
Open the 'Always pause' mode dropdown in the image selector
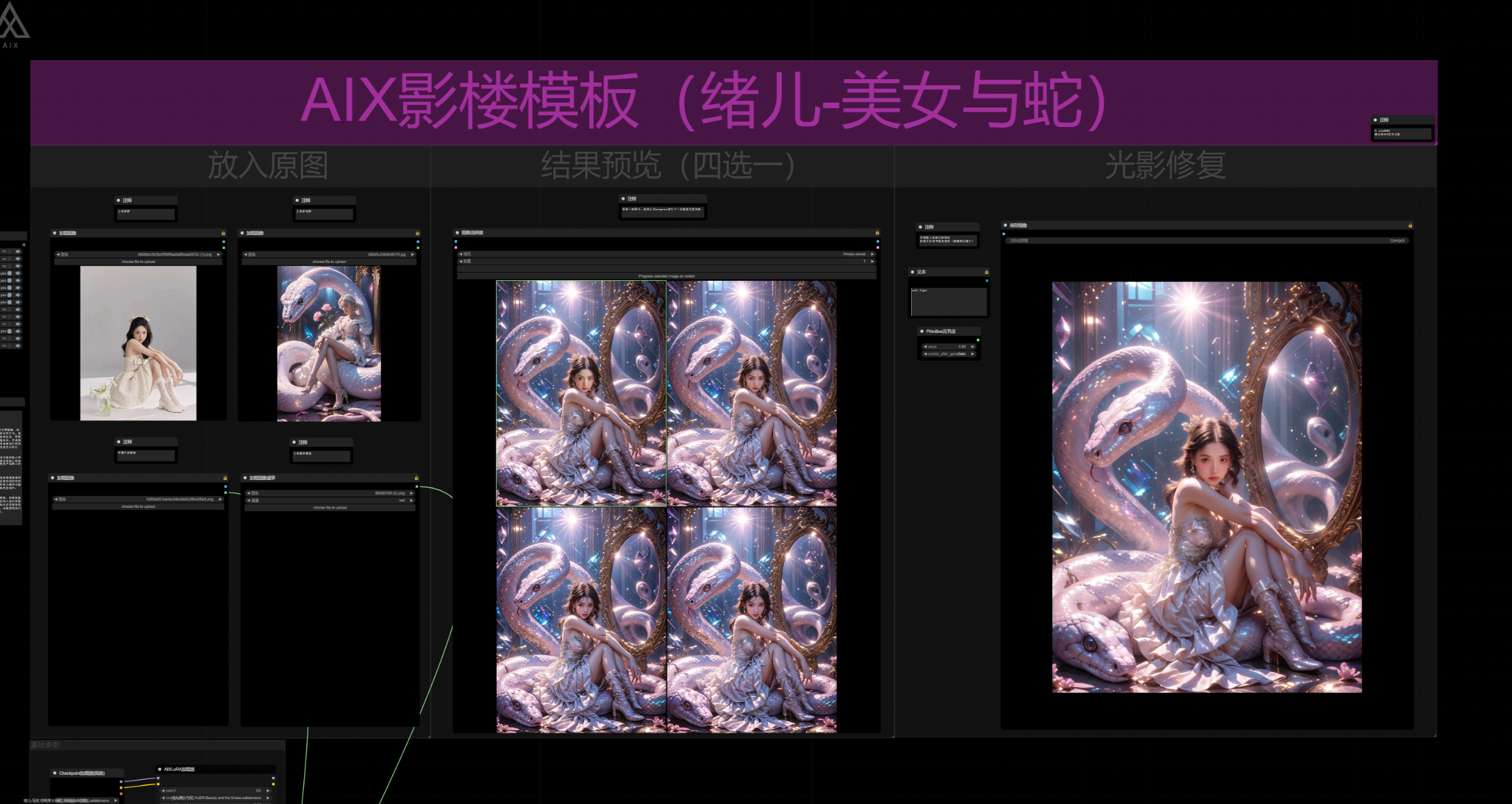[667, 255]
